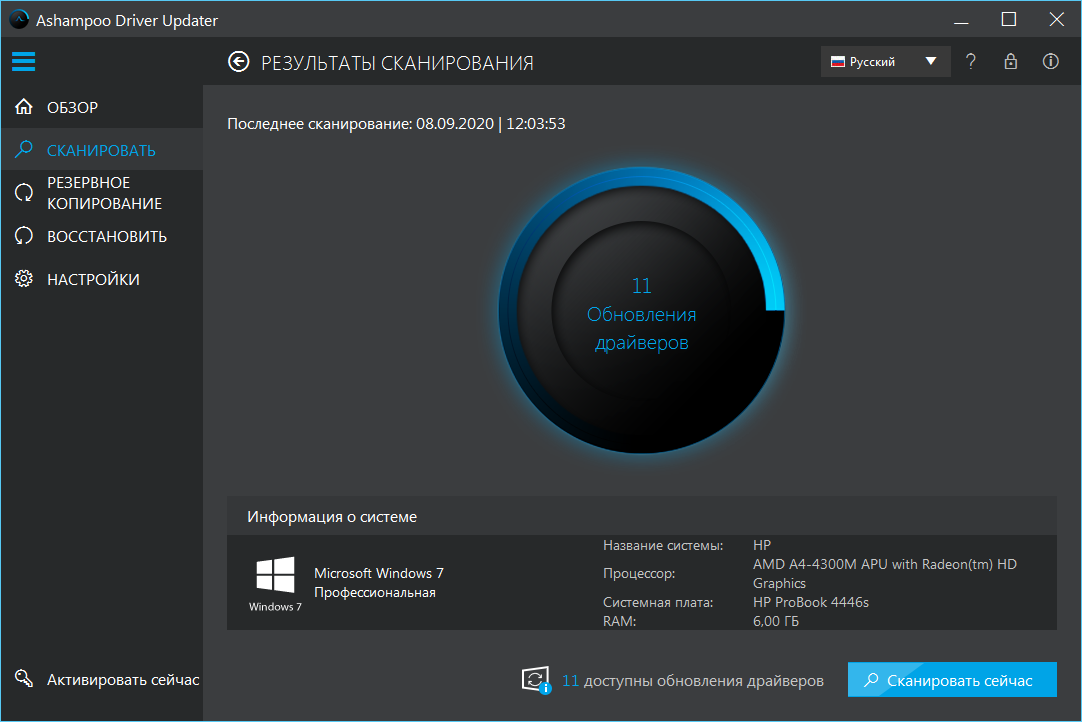Open НАСТРОЙКИ section
Image resolution: width=1082 pixels, height=722 pixels.
coord(102,279)
